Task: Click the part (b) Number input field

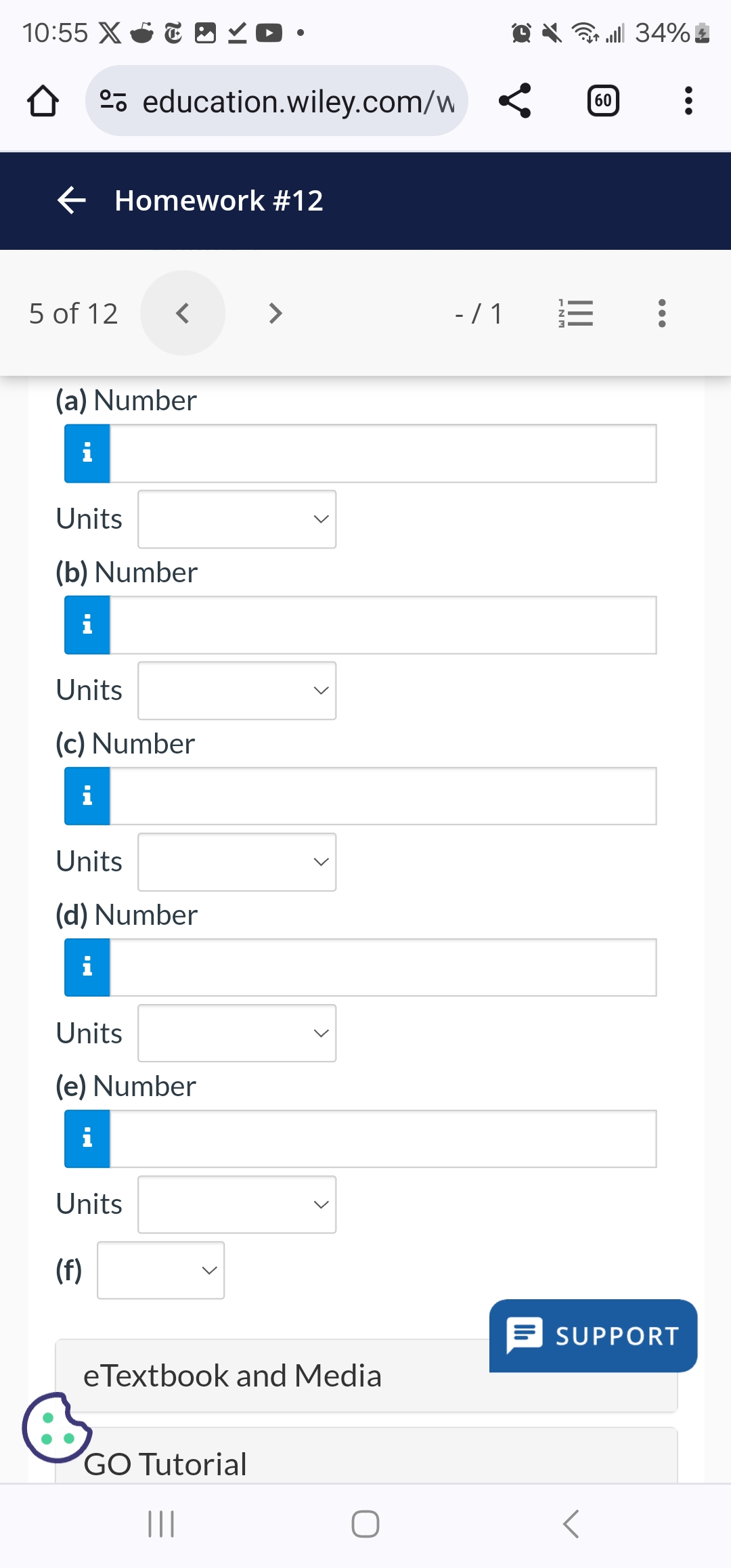Action: click(382, 625)
